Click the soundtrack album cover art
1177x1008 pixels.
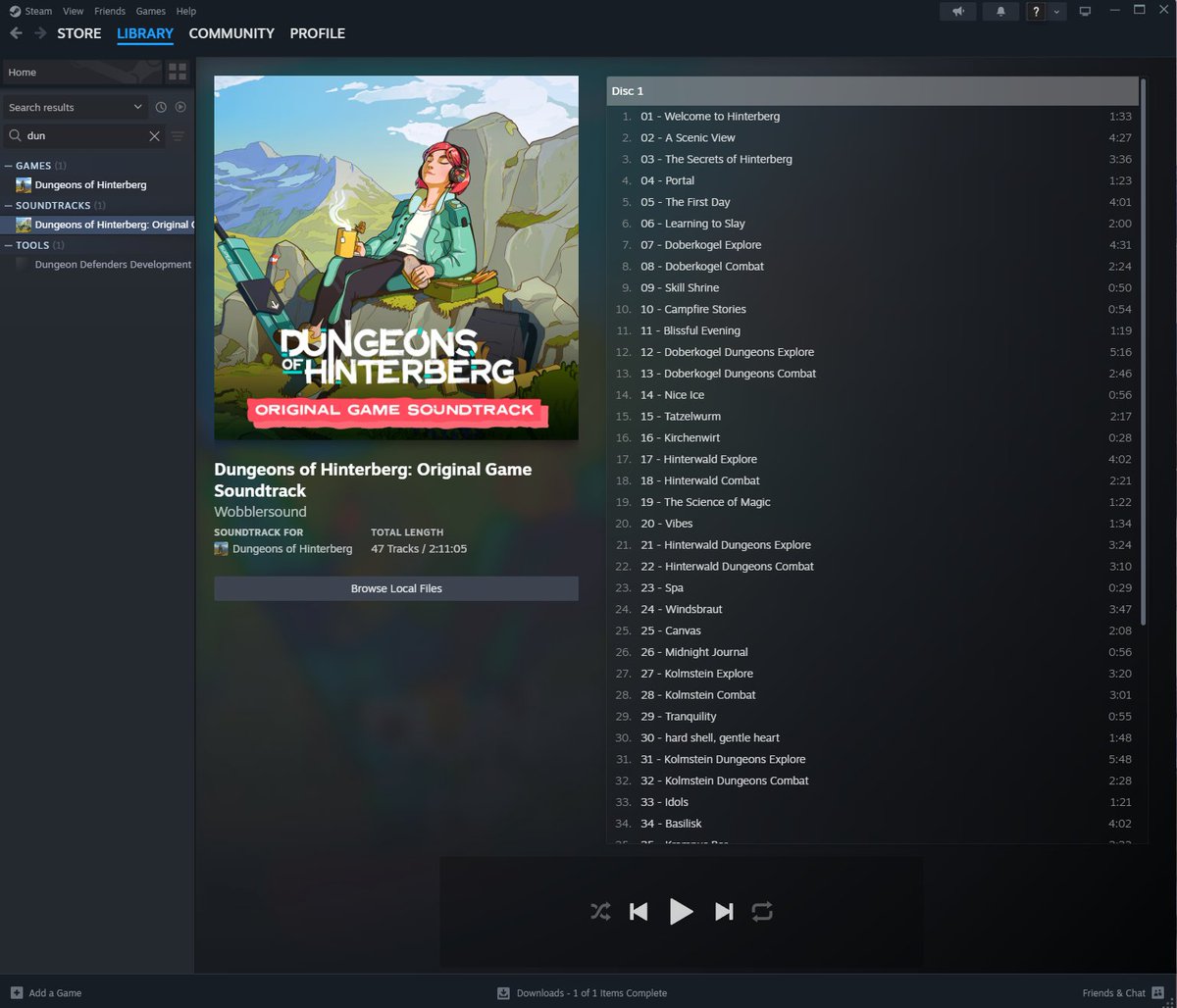point(396,258)
